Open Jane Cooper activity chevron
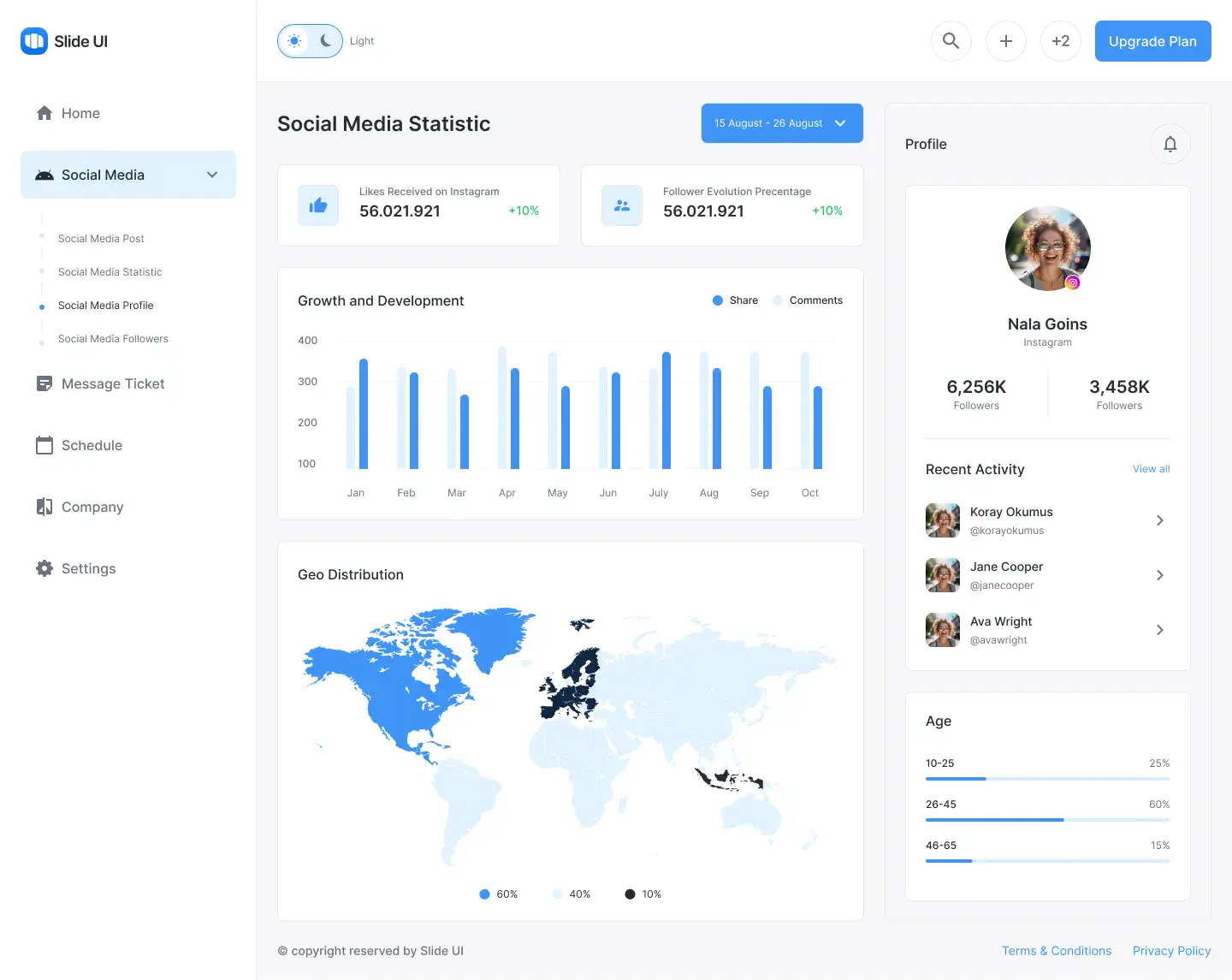Screen dimensions: 1232x980 coord(1160,575)
